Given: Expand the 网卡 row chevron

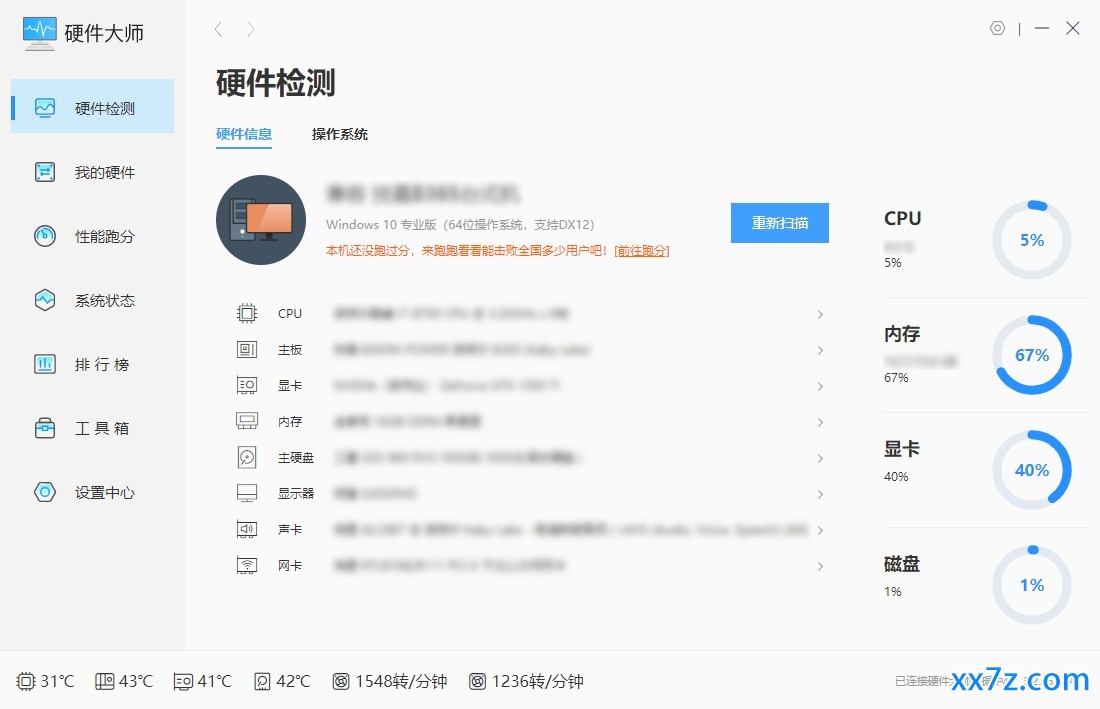Looking at the screenshot, I should pos(820,566).
